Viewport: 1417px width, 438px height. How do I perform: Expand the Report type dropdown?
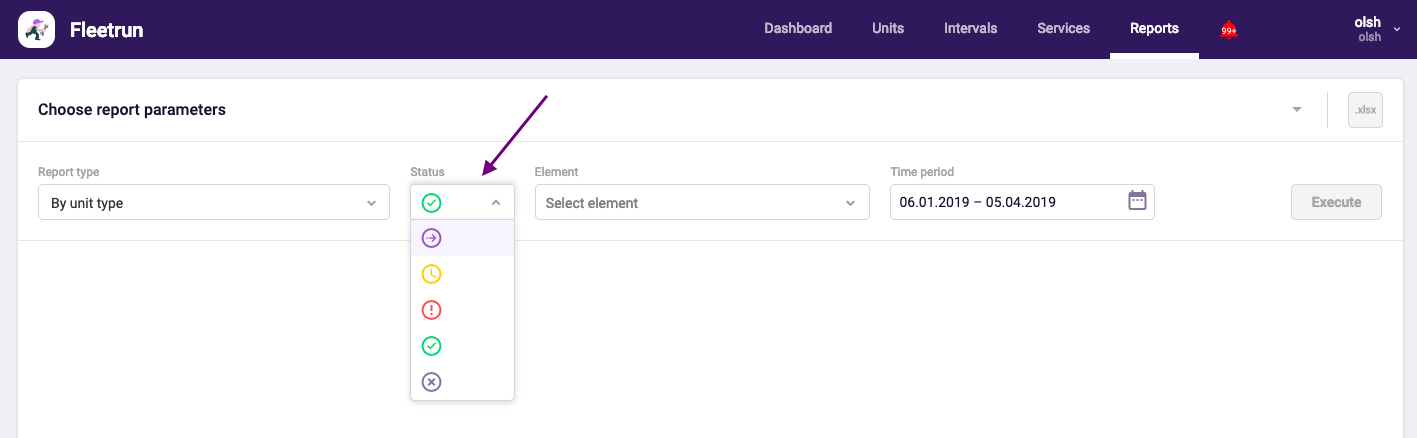(x=213, y=203)
